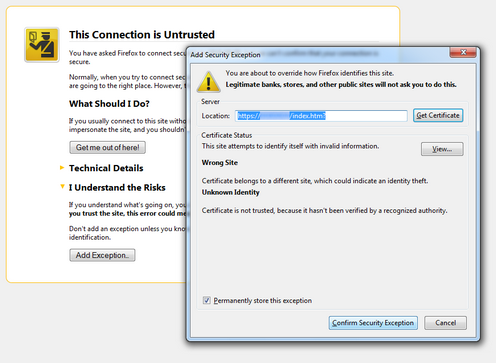The width and height of the screenshot is (496, 363).
Task: Click the Add Exception button
Action: click(102, 255)
